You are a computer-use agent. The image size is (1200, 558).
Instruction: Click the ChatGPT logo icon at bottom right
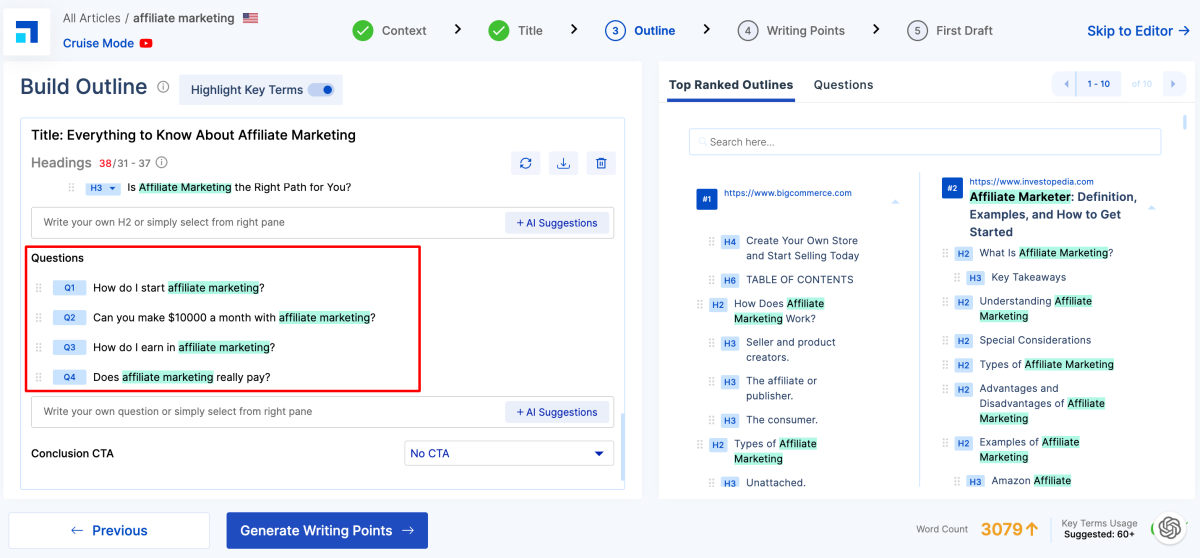[x=1169, y=528]
